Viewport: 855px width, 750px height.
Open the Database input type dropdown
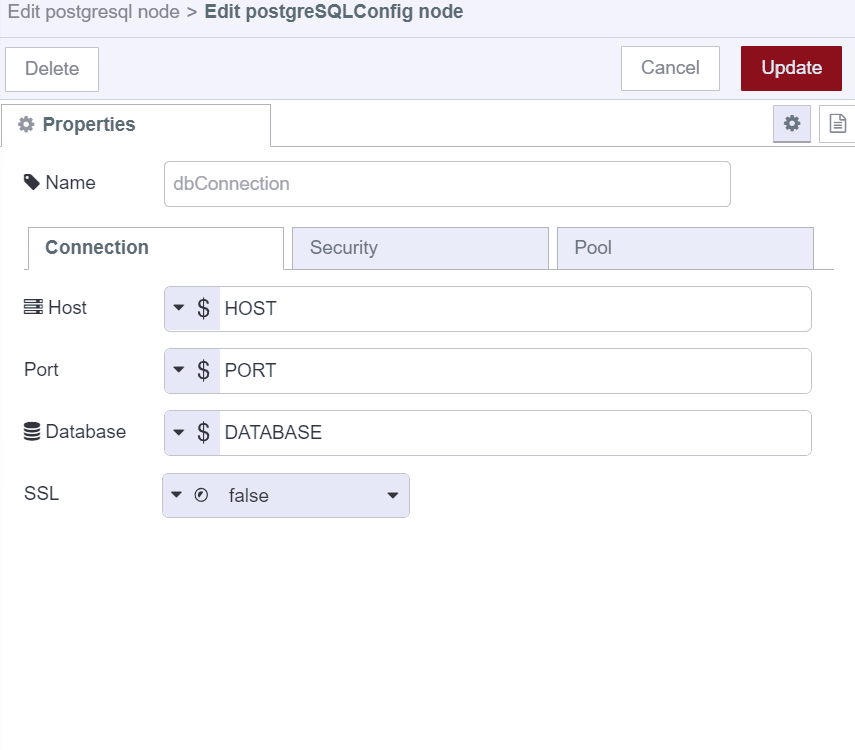click(x=176, y=432)
